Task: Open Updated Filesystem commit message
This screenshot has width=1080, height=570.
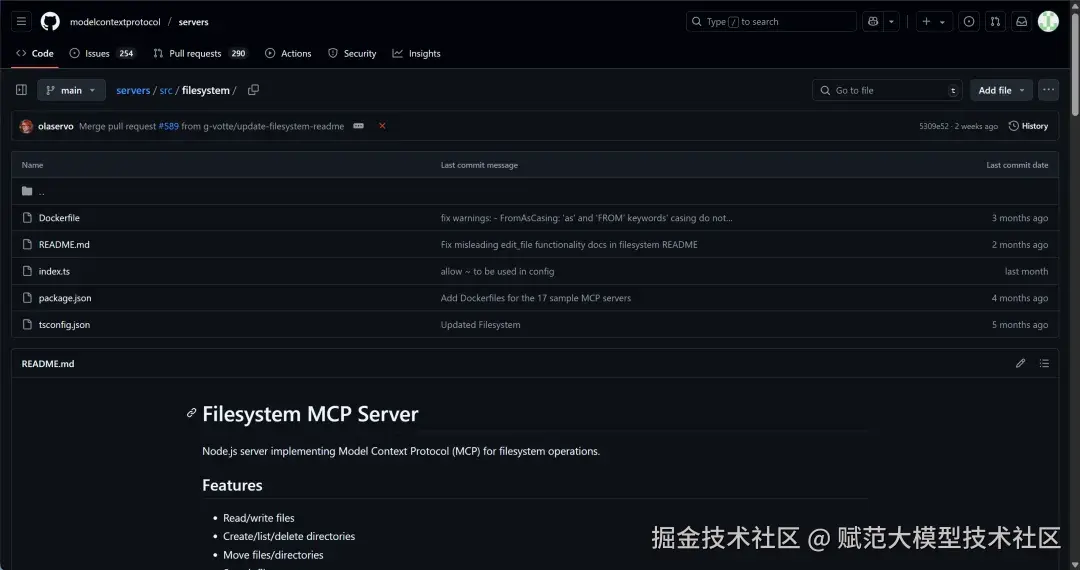Action: [x=481, y=325]
